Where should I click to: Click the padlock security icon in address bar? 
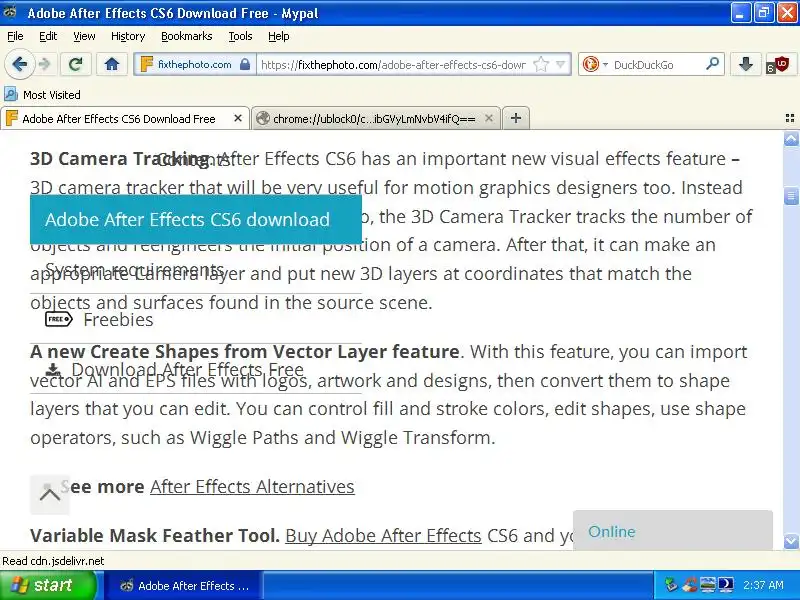pyautogui.click(x=245, y=64)
